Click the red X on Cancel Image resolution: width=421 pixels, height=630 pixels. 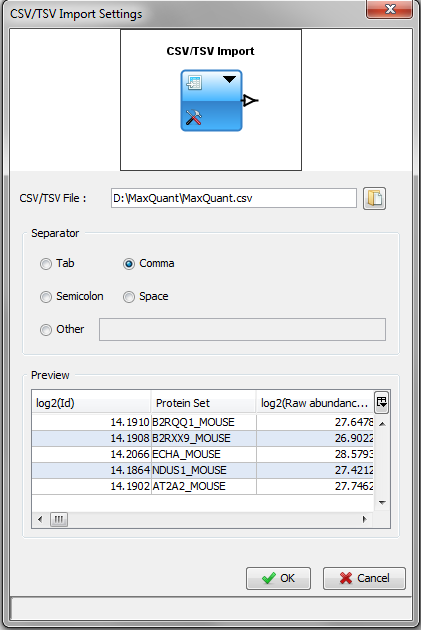pyautogui.click(x=345, y=578)
